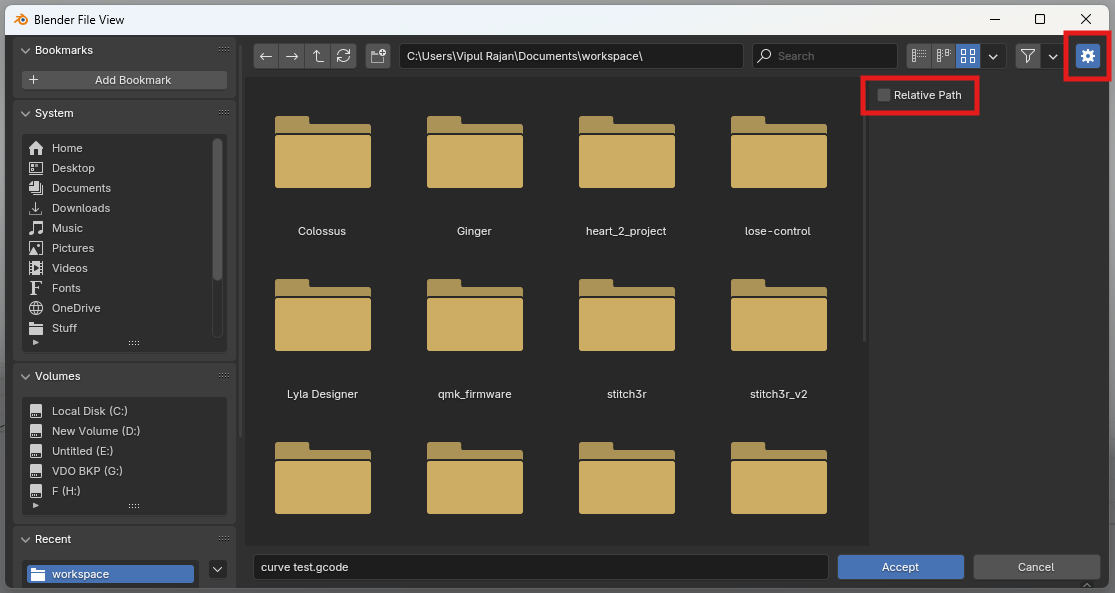The width and height of the screenshot is (1115, 593).
Task: Collapse the Bookmarks panel
Action: coord(25,50)
